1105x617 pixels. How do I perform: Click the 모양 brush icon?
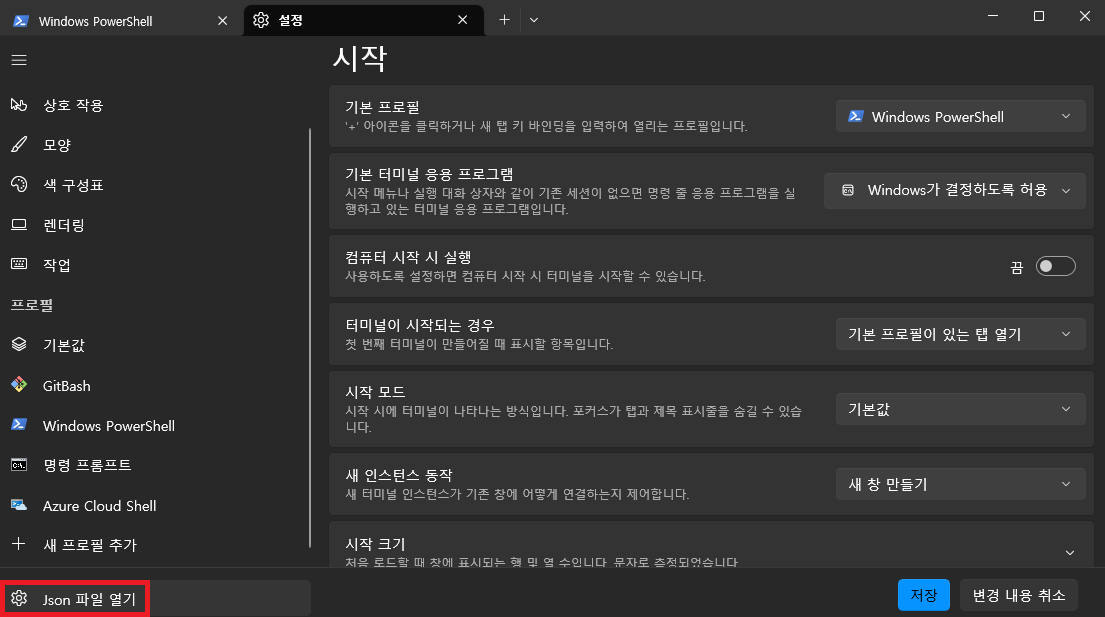[x=19, y=144]
